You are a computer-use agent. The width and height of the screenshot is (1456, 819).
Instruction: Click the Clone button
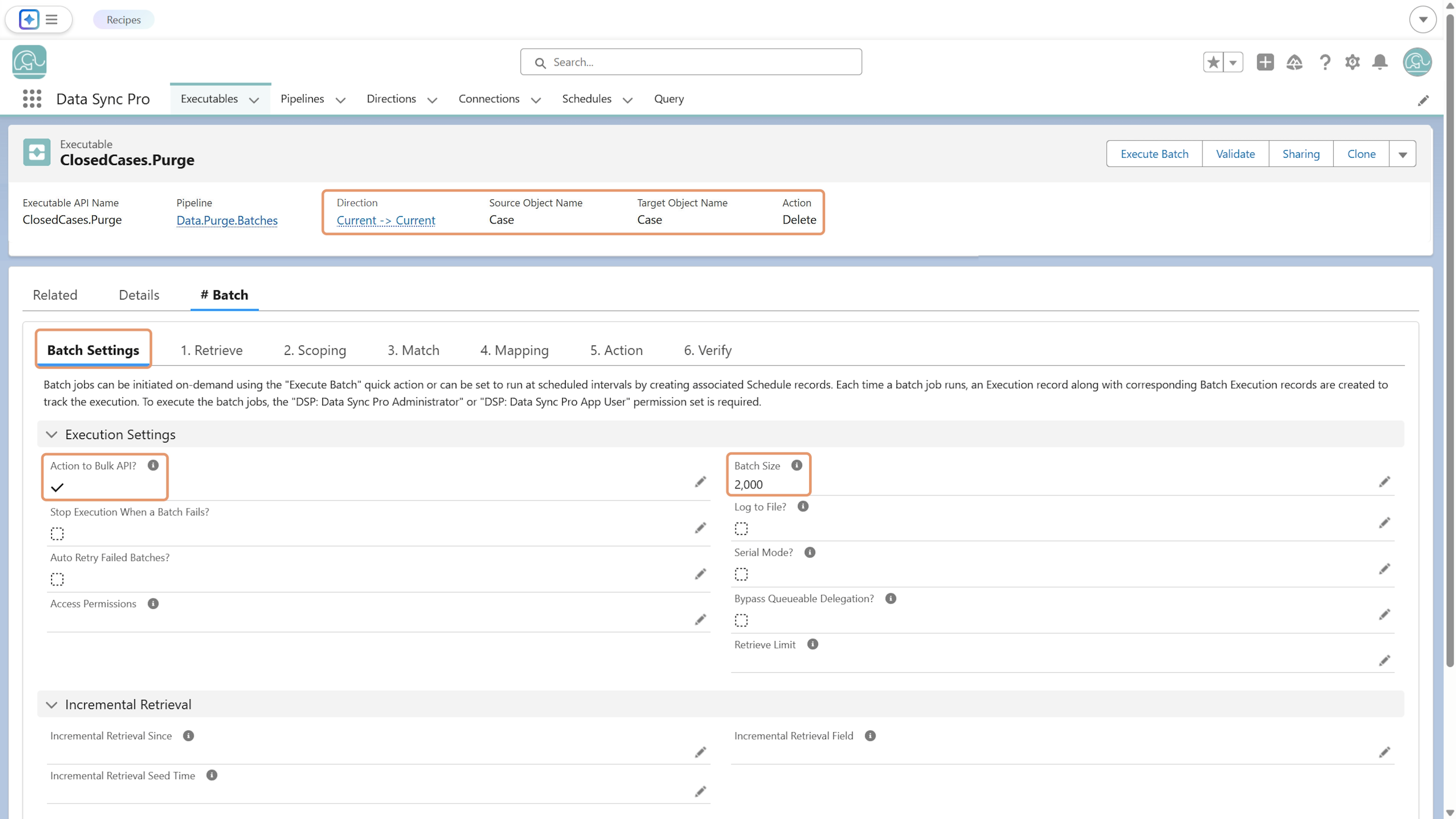pyautogui.click(x=1361, y=154)
